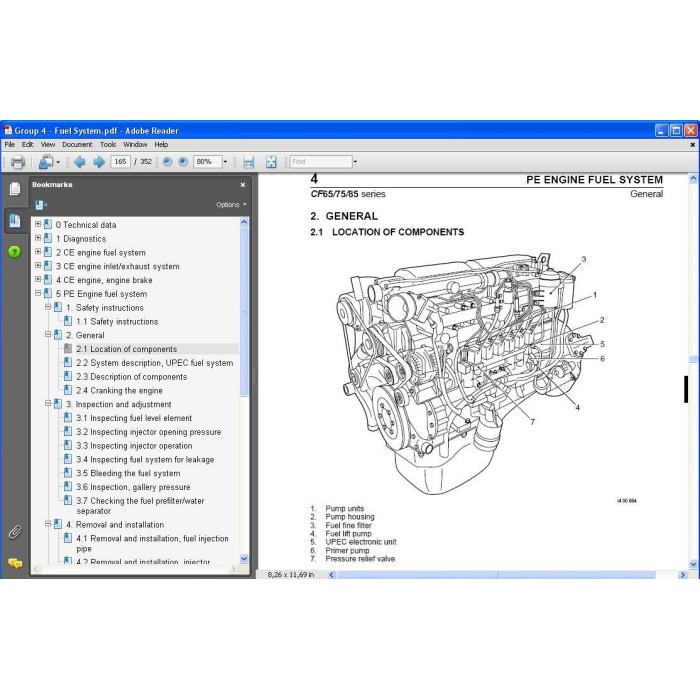Collapse 3. Inspection and adjustment node

48,404
